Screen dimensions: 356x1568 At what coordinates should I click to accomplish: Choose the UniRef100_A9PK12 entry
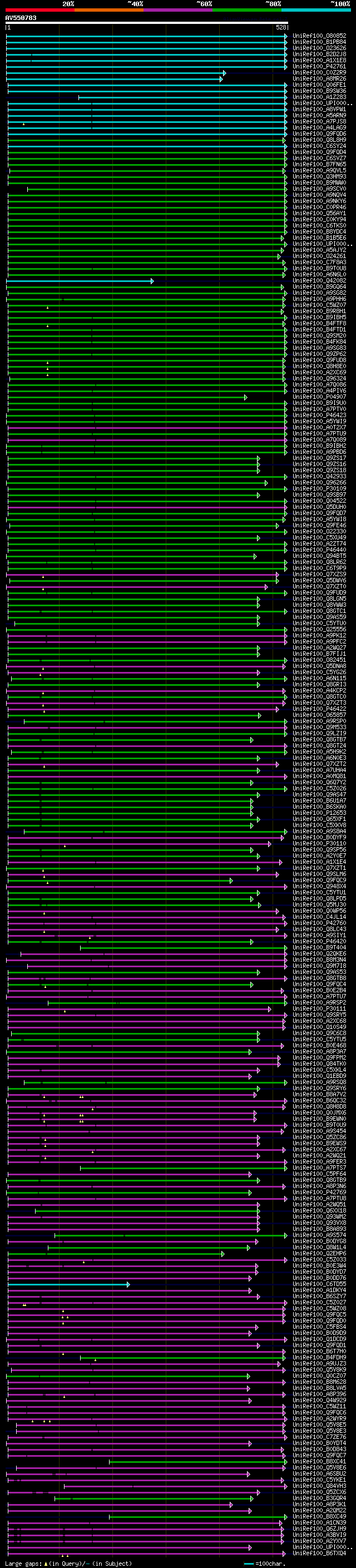[319, 635]
